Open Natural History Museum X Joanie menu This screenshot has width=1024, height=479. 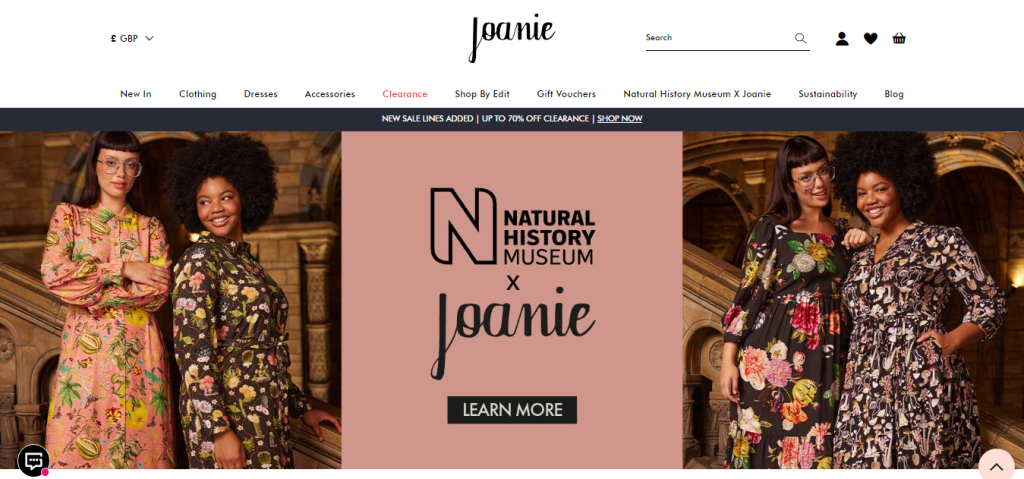(697, 94)
